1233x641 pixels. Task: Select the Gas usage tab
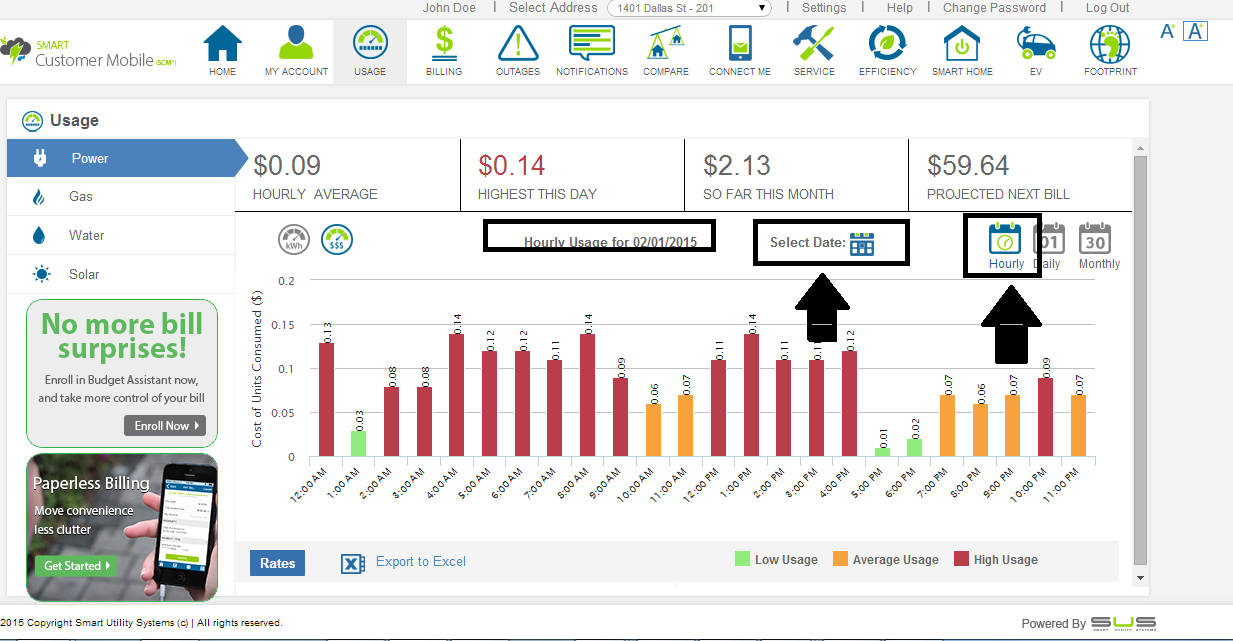tap(81, 197)
